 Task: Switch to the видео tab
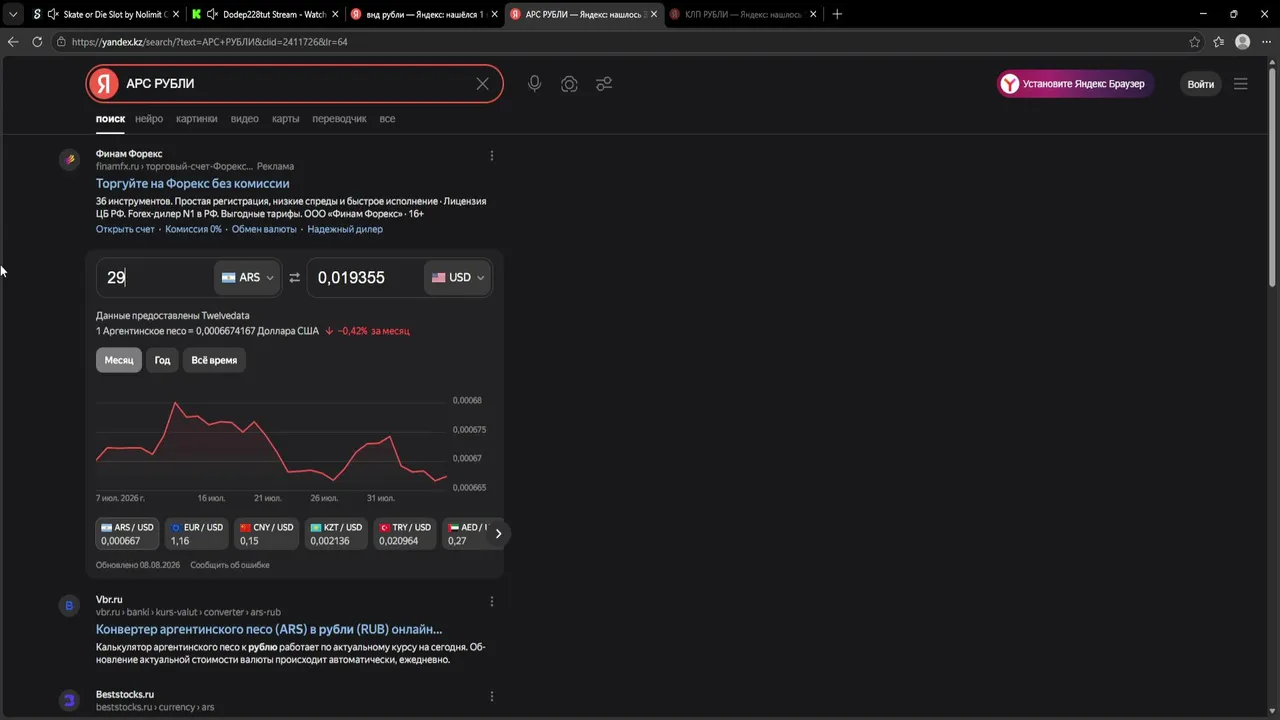click(x=245, y=119)
